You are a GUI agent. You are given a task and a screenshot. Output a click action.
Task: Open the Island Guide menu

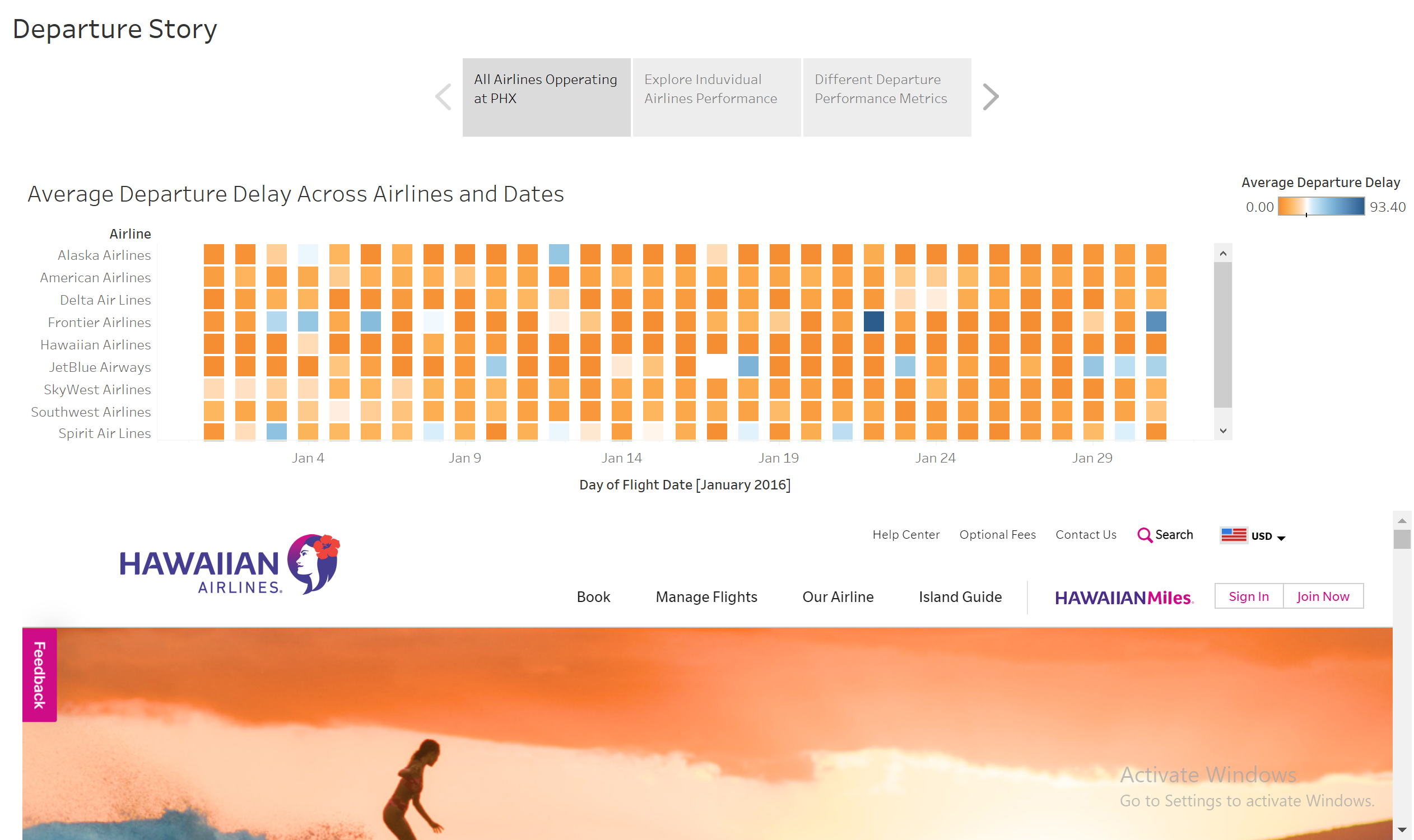[x=960, y=597]
